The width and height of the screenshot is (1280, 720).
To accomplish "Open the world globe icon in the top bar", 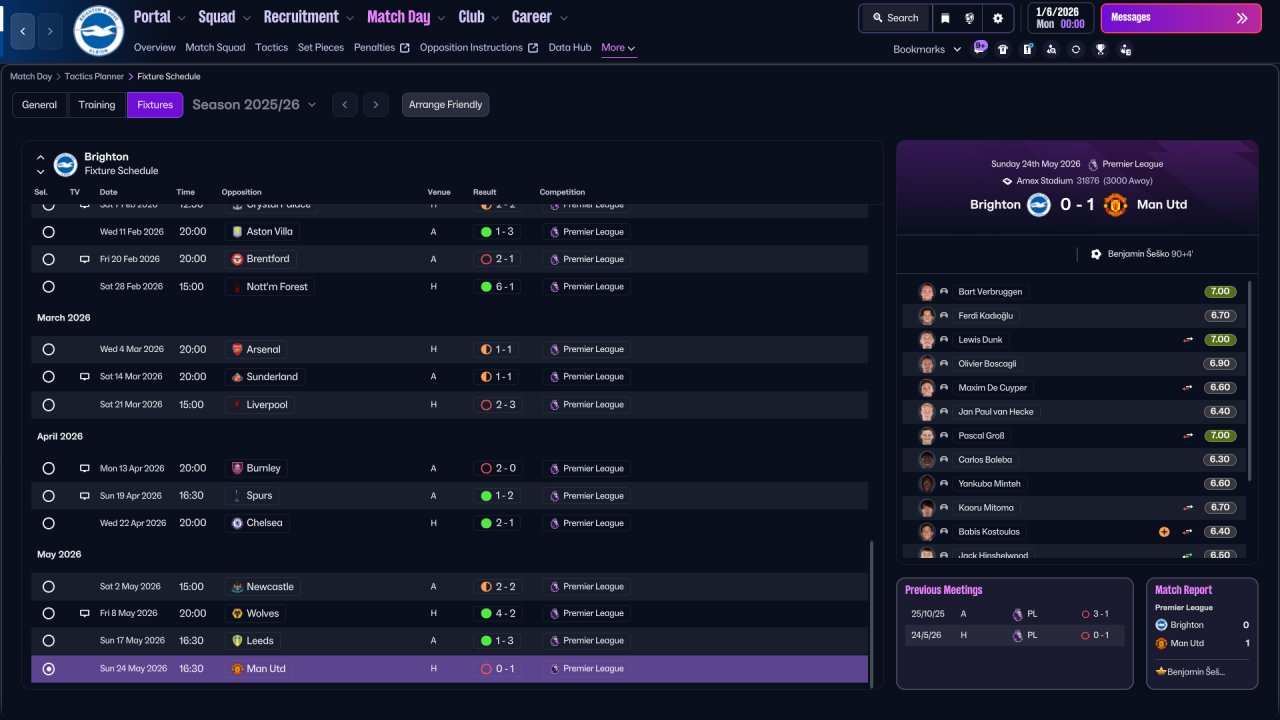I will click(970, 18).
